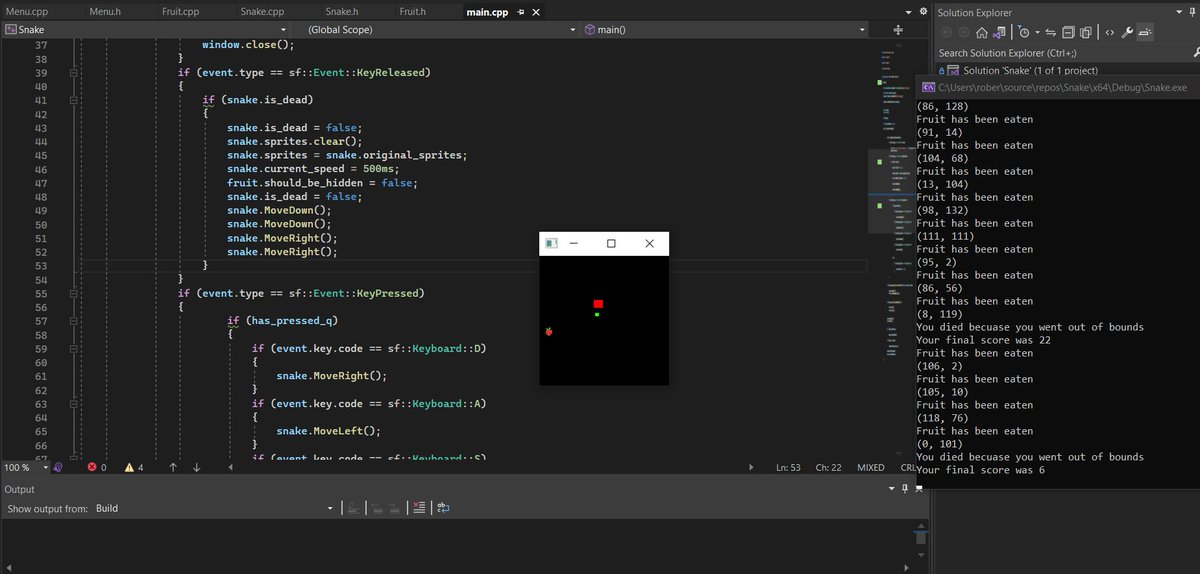
Task: Focus the Search Solution Explorer field
Action: click(x=1065, y=53)
